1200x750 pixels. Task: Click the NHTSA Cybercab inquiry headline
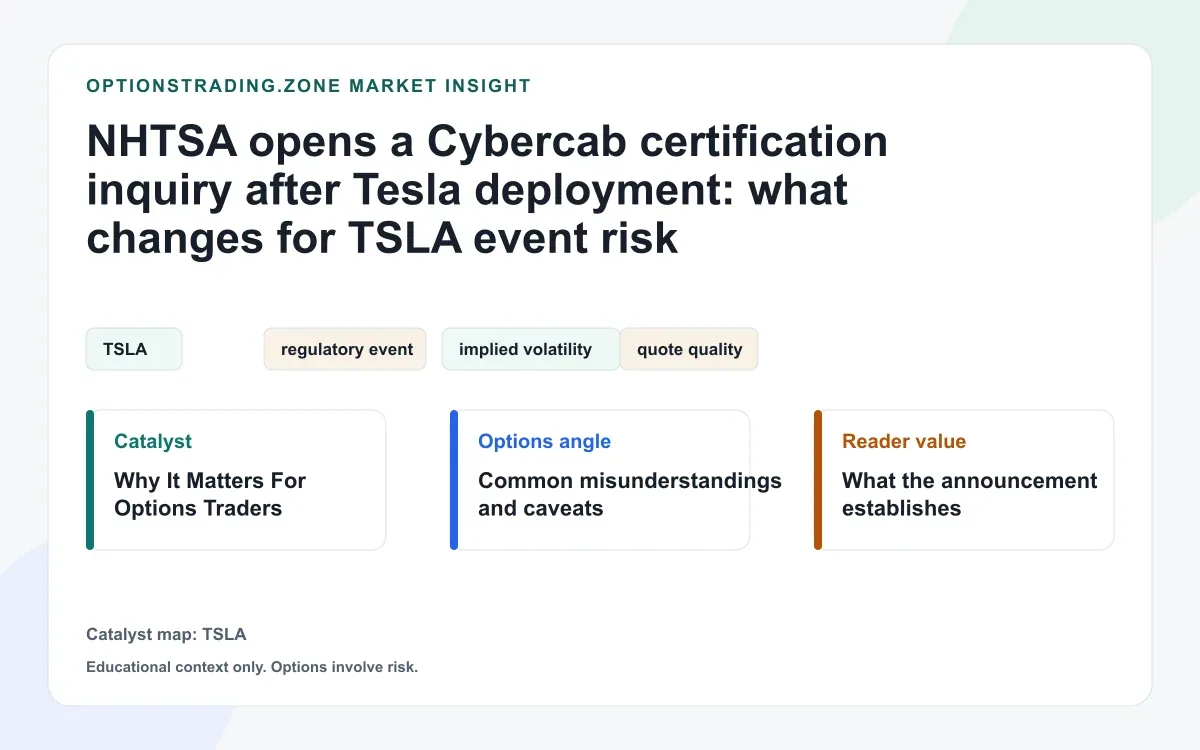tap(487, 190)
